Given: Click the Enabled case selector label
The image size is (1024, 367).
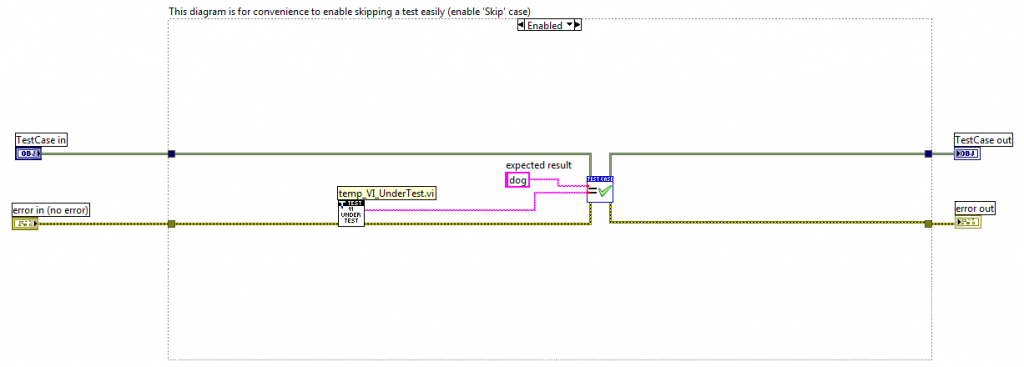Looking at the screenshot, I should point(545,25).
